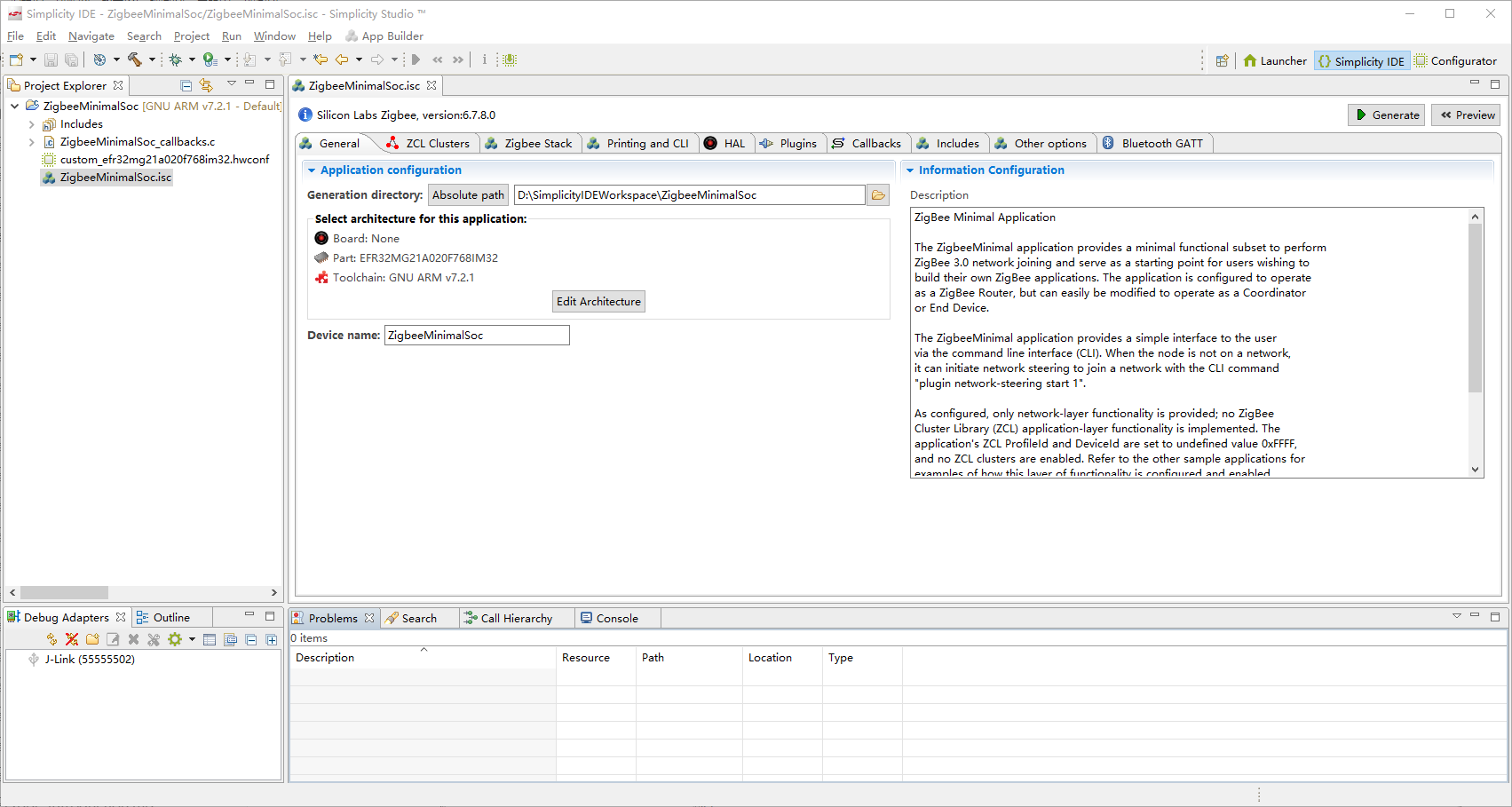Collapse the Application configuration section
This screenshot has width=1512, height=807.
point(312,170)
